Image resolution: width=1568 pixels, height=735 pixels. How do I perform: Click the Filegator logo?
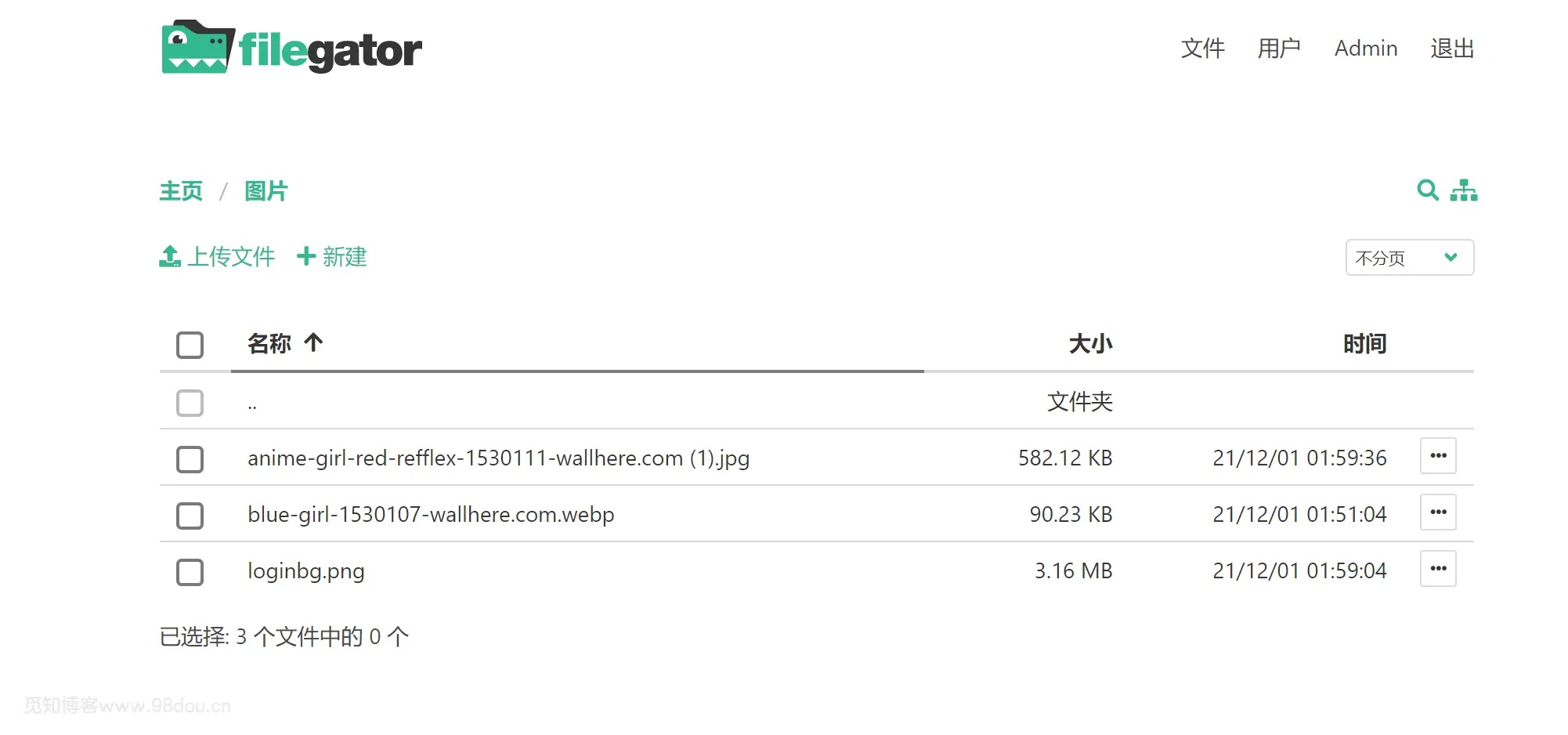pos(291,48)
